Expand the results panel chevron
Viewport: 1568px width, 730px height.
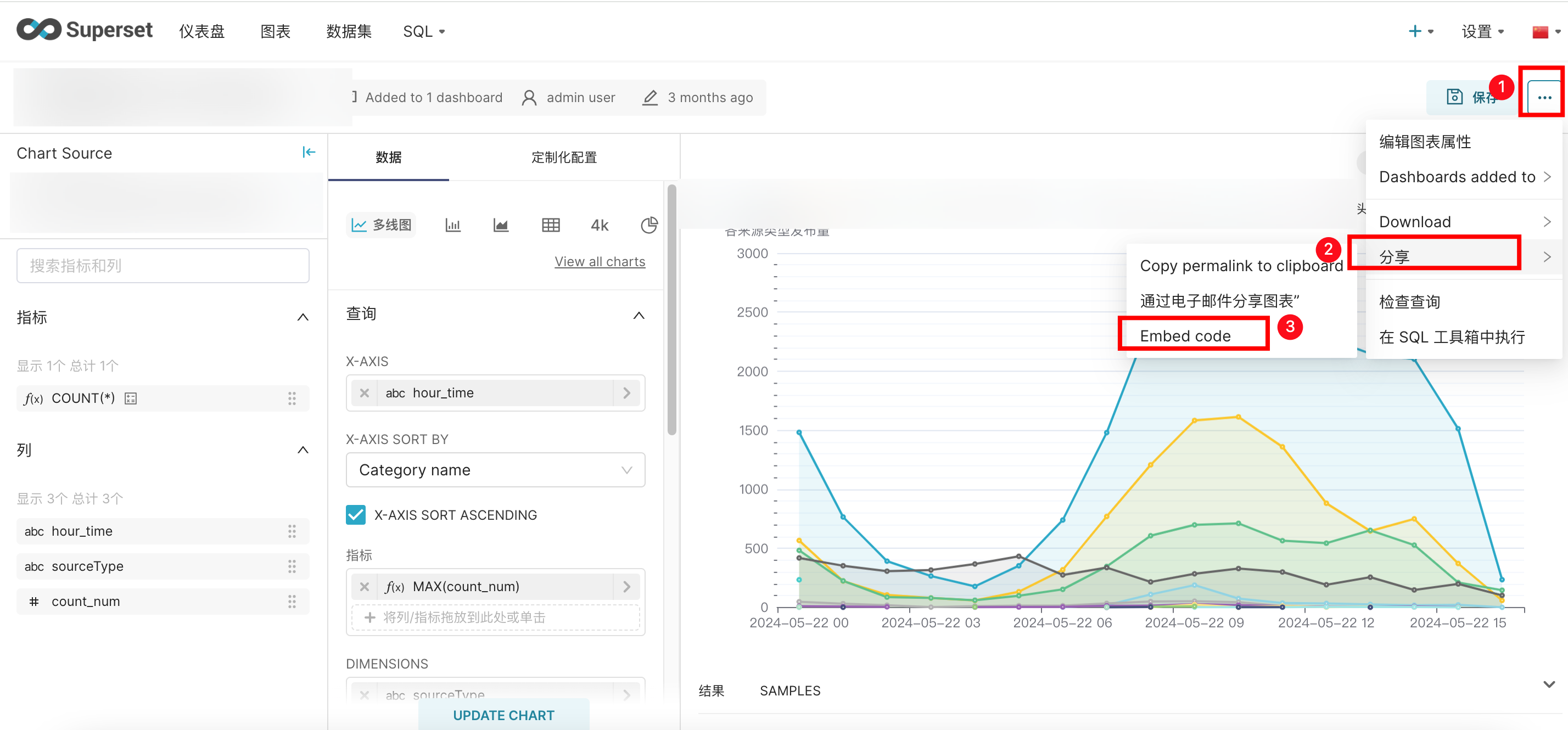pos(1549,684)
